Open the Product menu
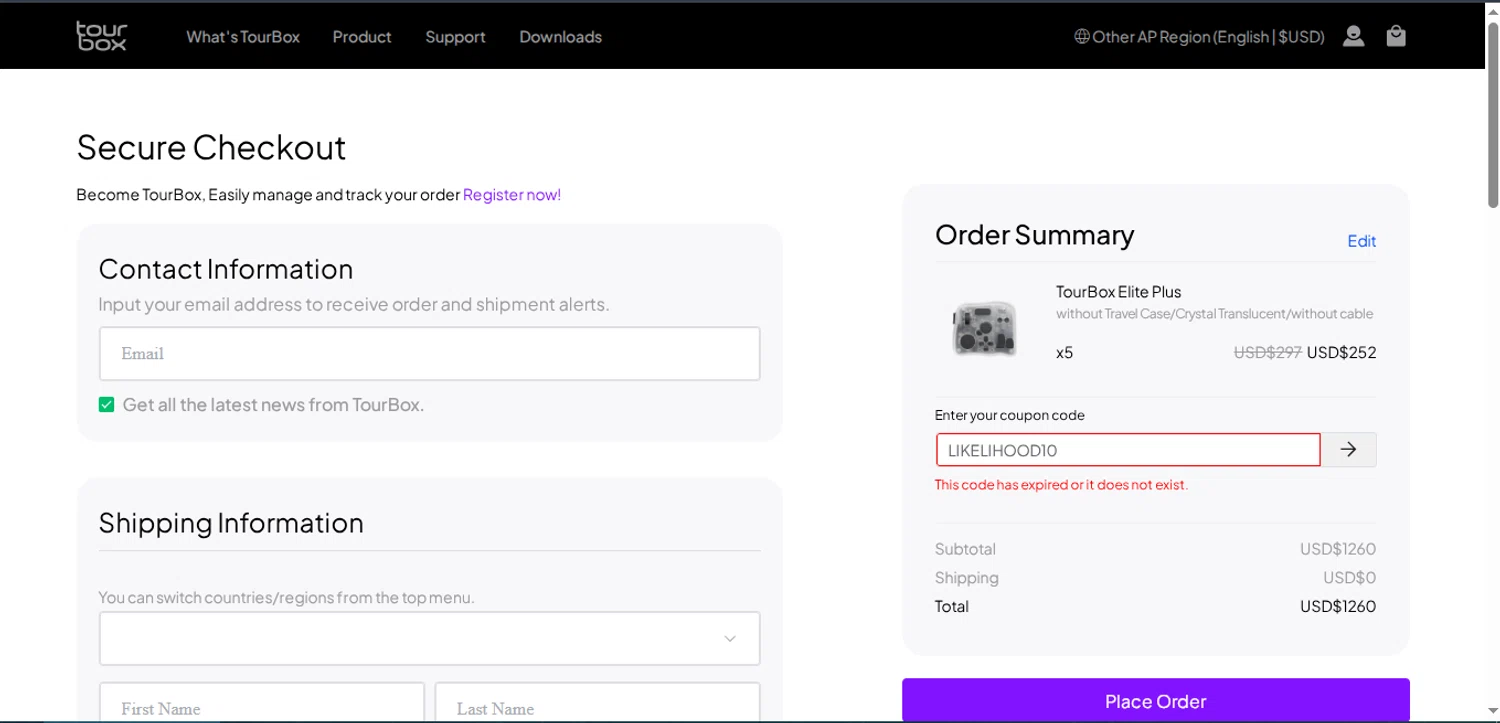 pos(362,37)
